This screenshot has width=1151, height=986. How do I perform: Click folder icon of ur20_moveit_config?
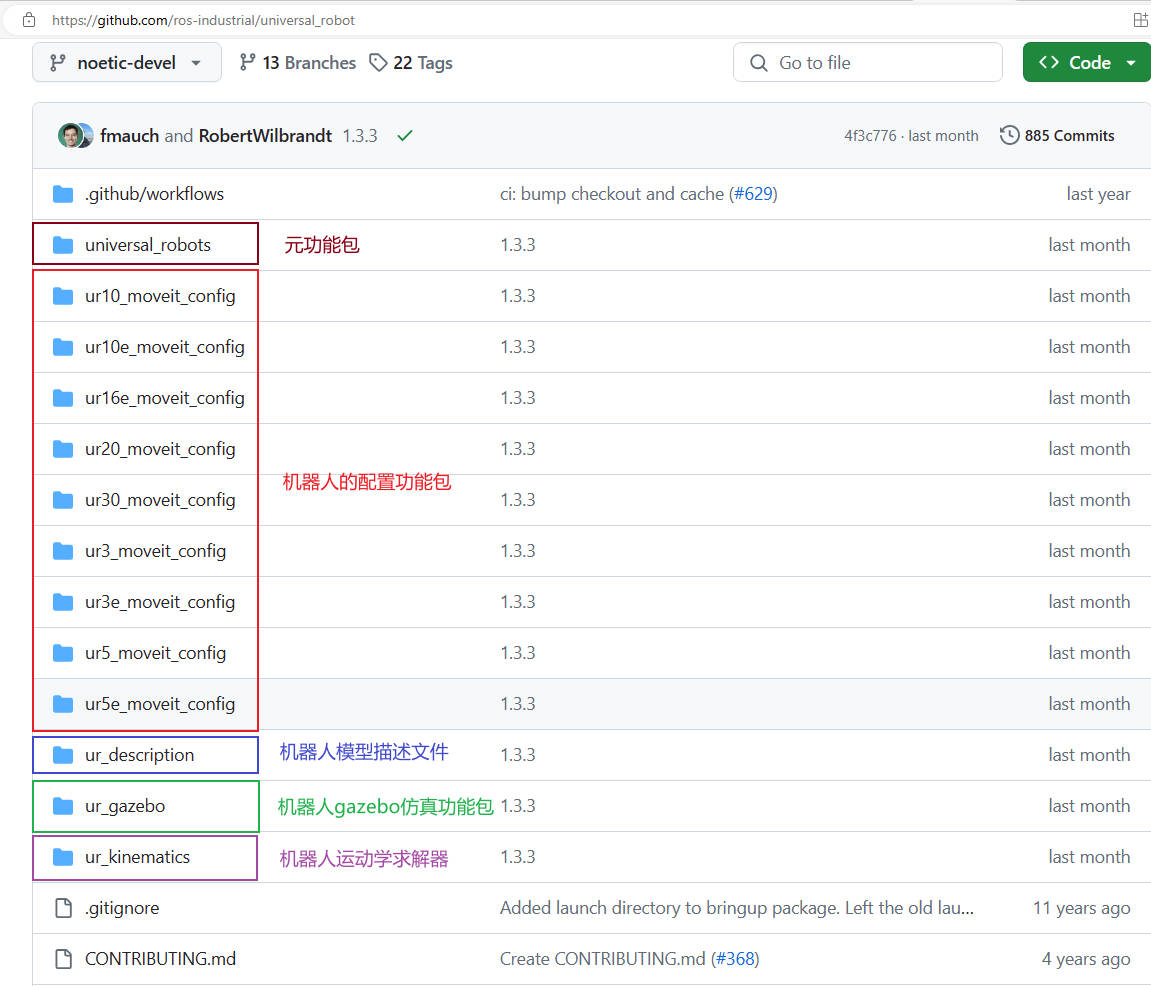pos(63,449)
